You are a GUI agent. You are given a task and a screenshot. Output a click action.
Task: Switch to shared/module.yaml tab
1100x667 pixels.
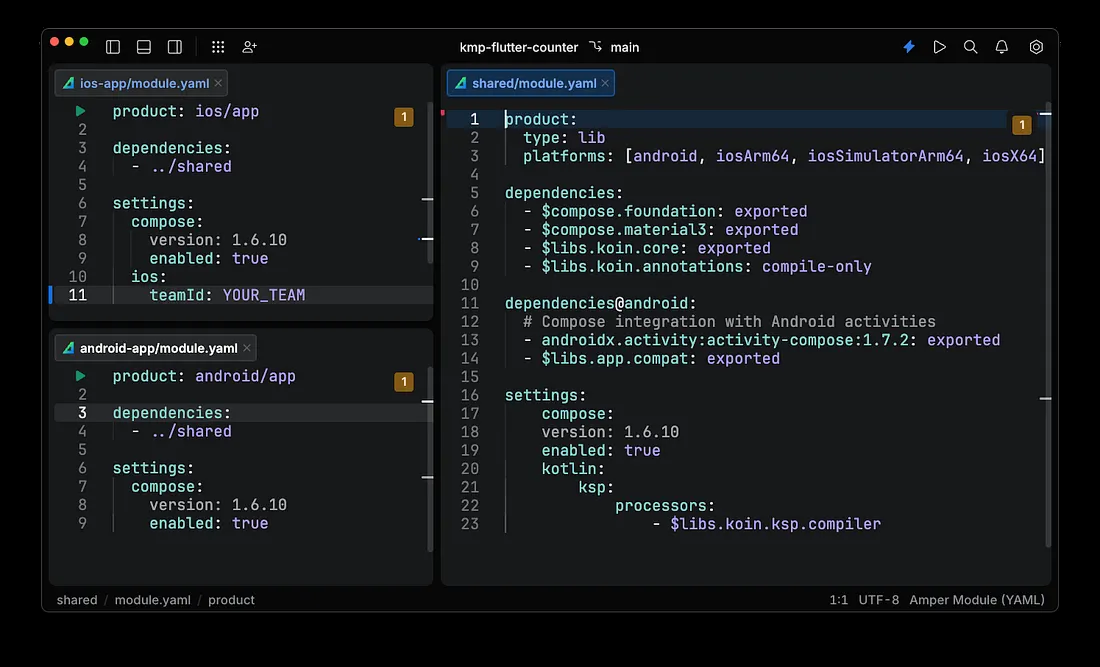(x=530, y=83)
